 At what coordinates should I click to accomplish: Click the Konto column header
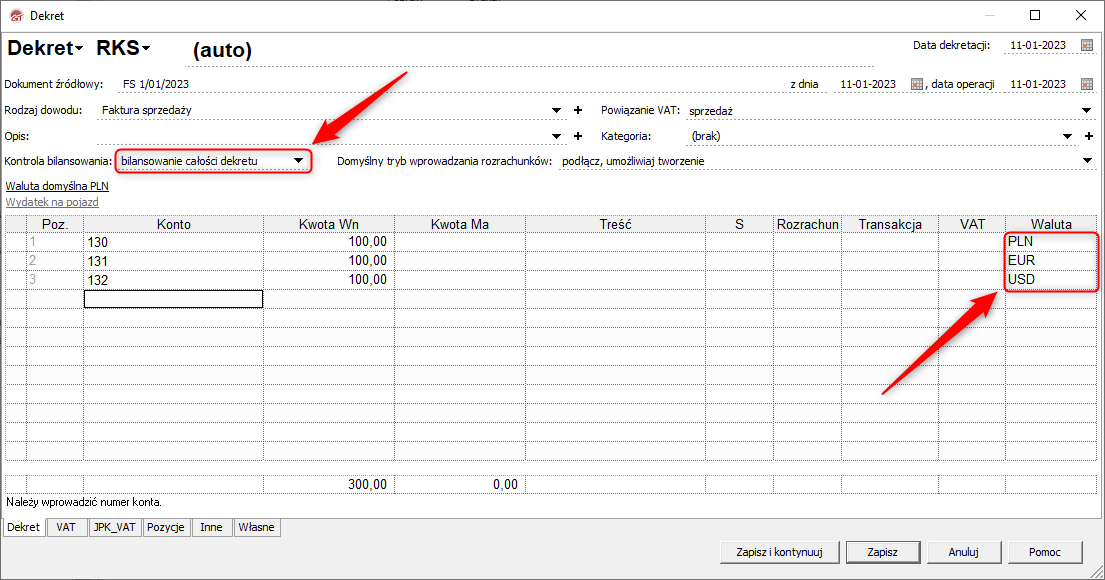[173, 224]
